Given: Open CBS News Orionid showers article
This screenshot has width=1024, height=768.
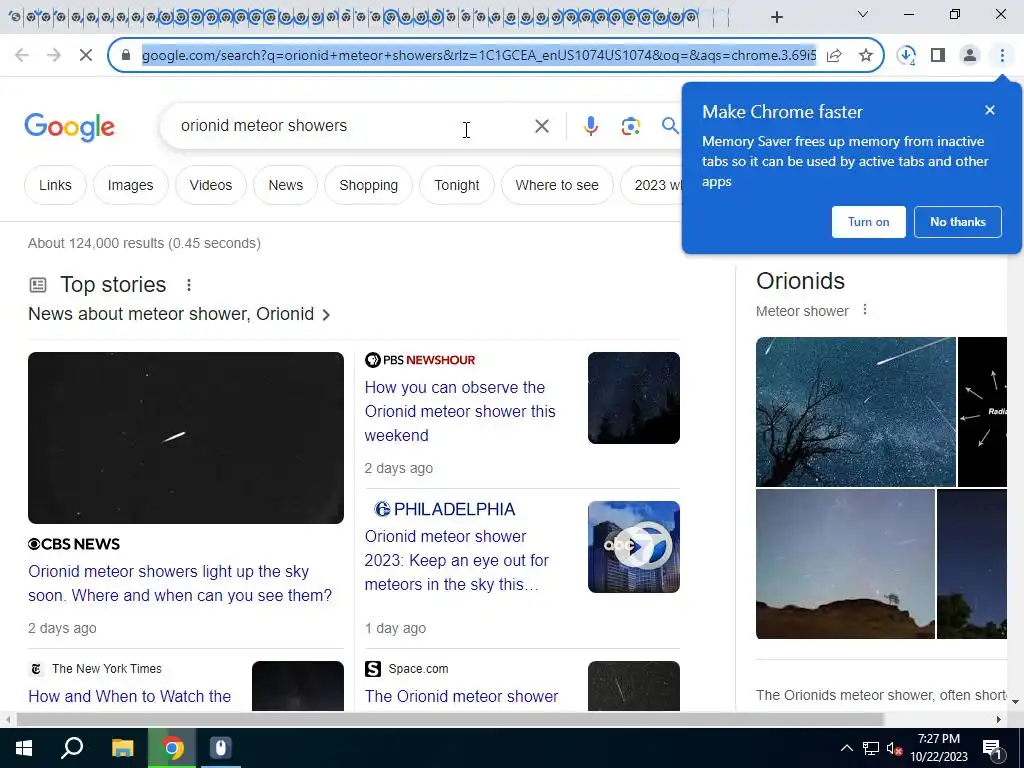Looking at the screenshot, I should 180,583.
